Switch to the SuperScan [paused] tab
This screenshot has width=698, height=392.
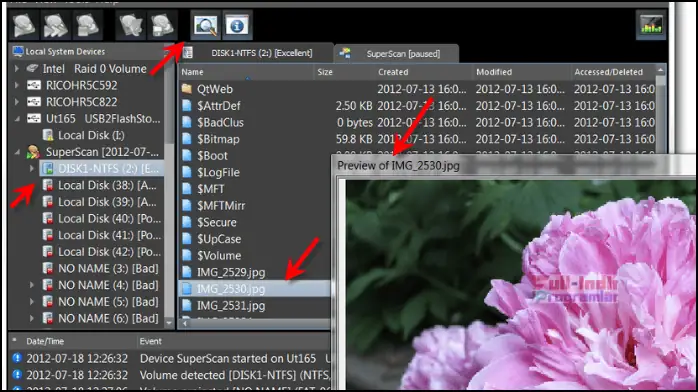(396, 54)
